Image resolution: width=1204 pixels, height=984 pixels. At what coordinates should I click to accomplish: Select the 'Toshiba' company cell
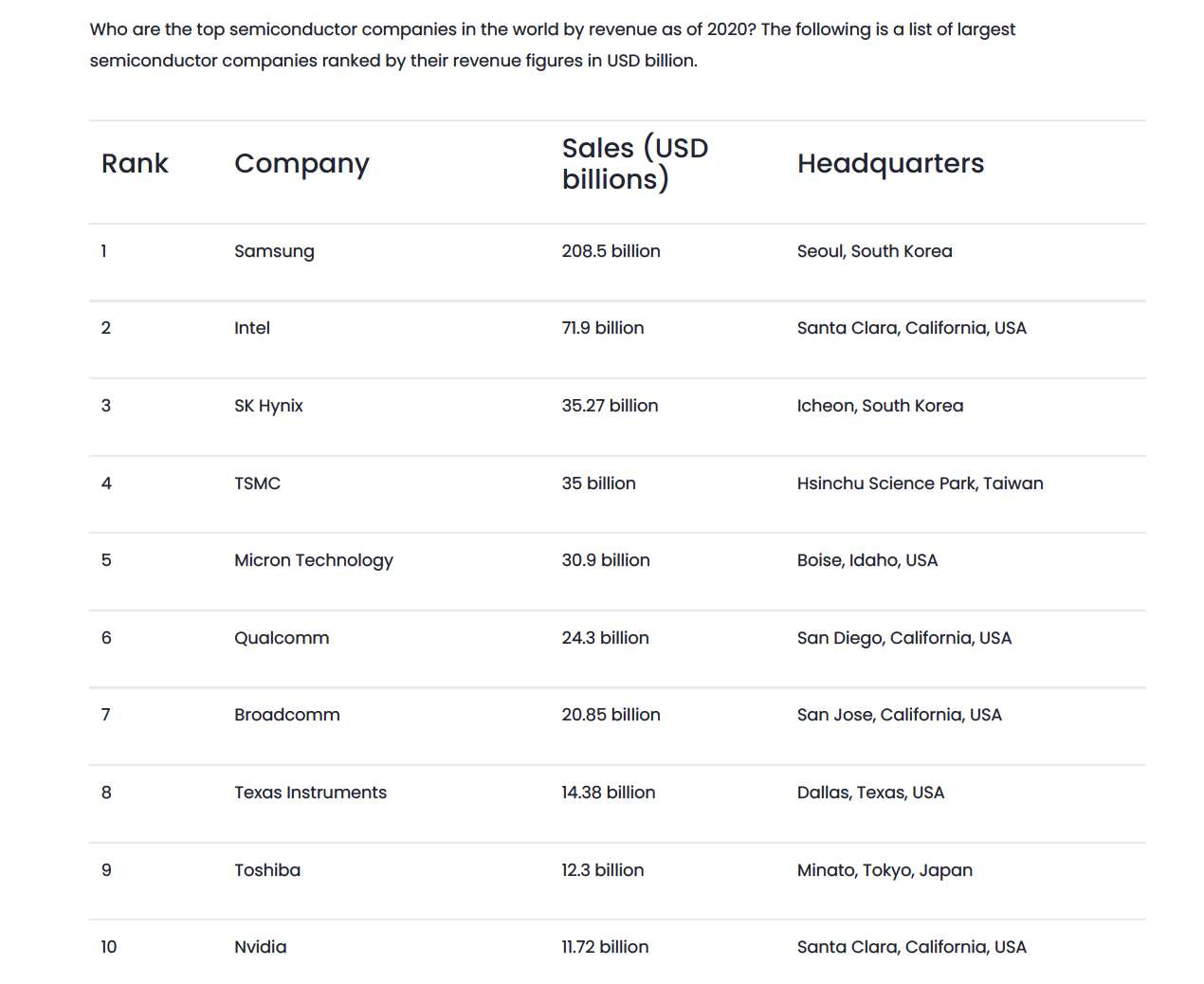click(267, 870)
